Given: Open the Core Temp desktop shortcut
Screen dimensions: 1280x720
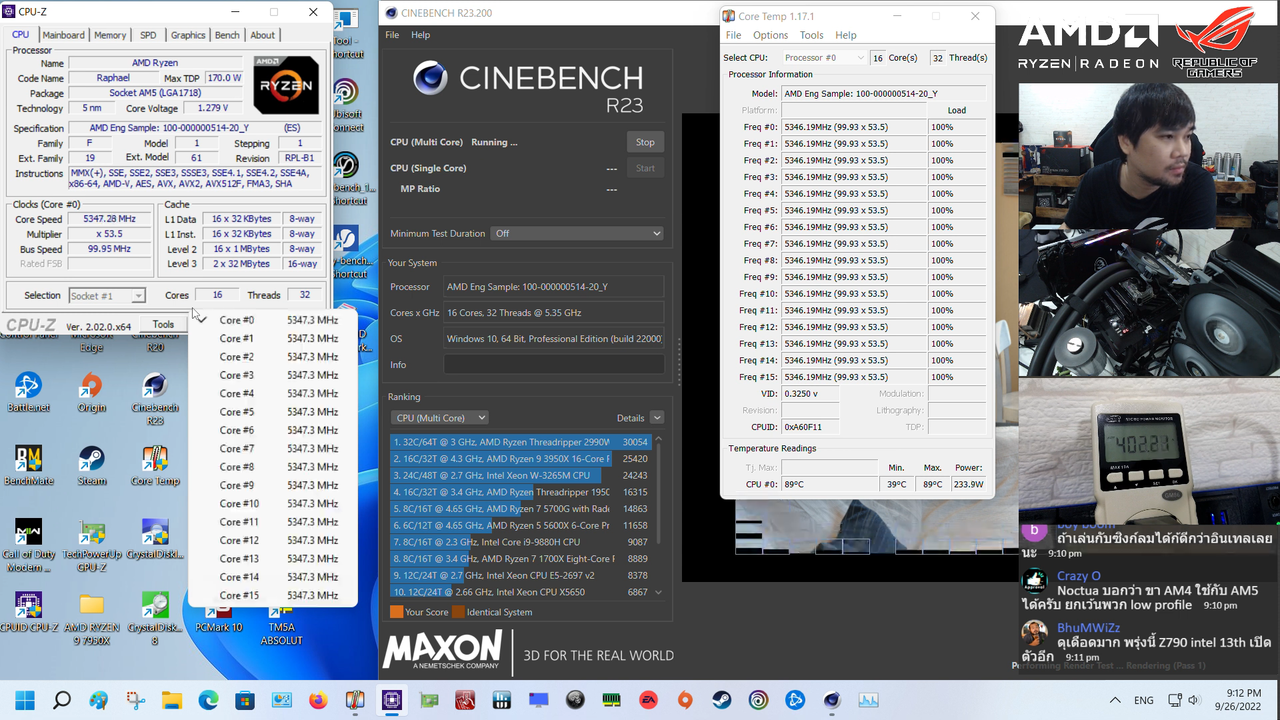Looking at the screenshot, I should point(155,460).
